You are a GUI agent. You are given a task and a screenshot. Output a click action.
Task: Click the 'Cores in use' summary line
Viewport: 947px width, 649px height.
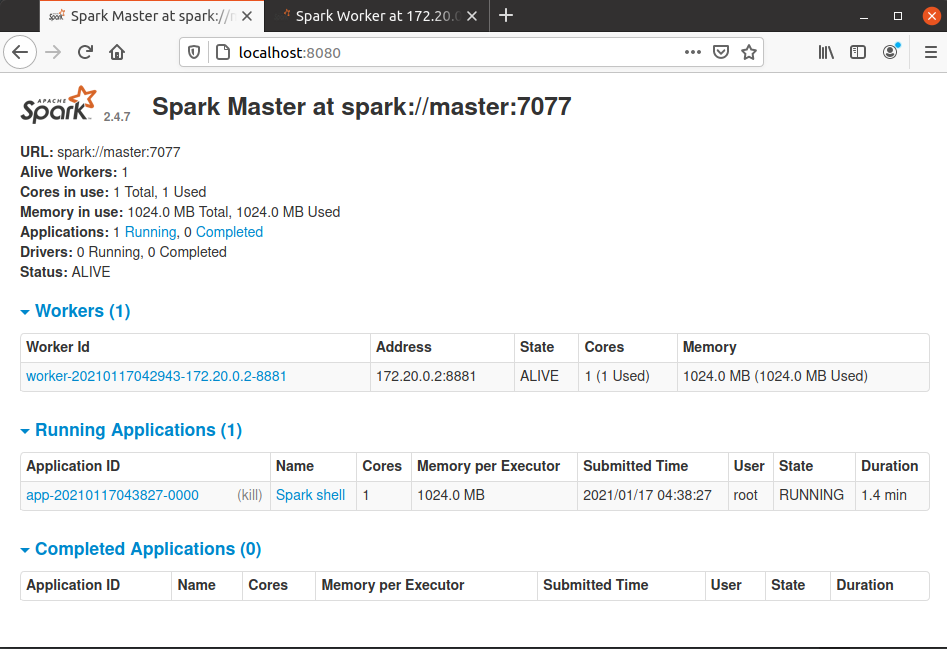pos(113,192)
